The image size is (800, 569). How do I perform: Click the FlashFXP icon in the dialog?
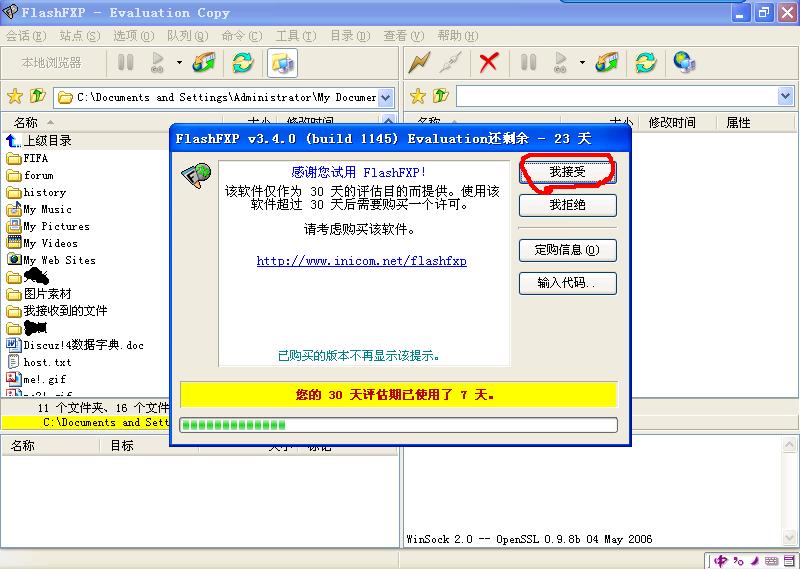196,175
